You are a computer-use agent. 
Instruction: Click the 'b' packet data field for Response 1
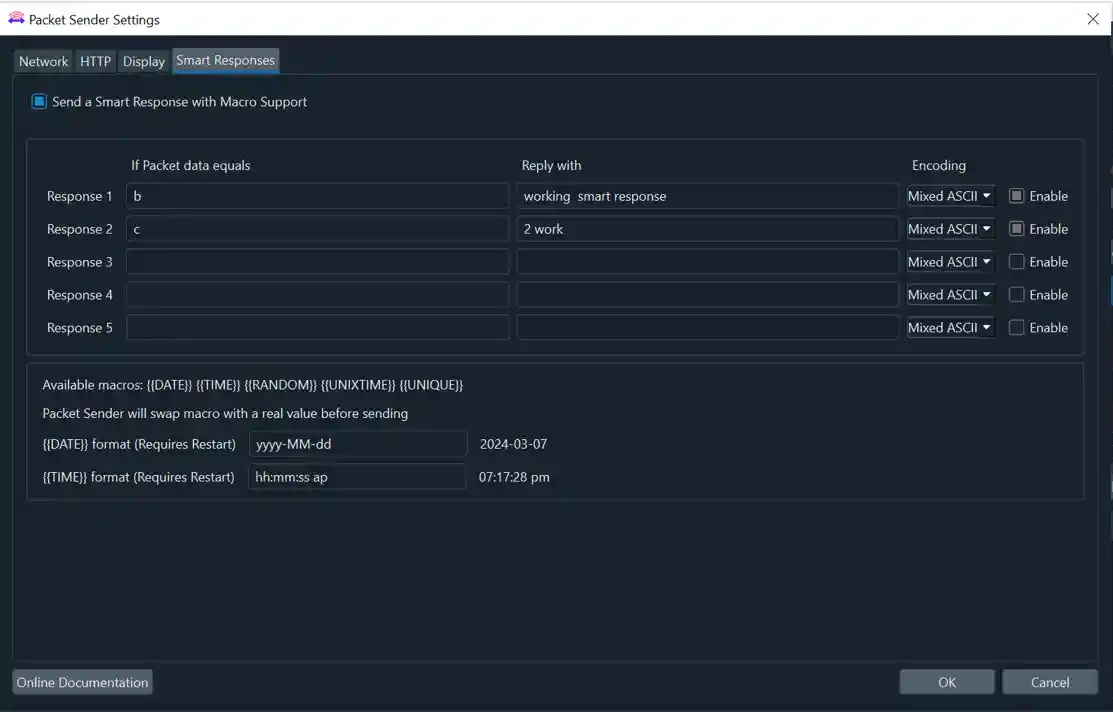tap(317, 195)
